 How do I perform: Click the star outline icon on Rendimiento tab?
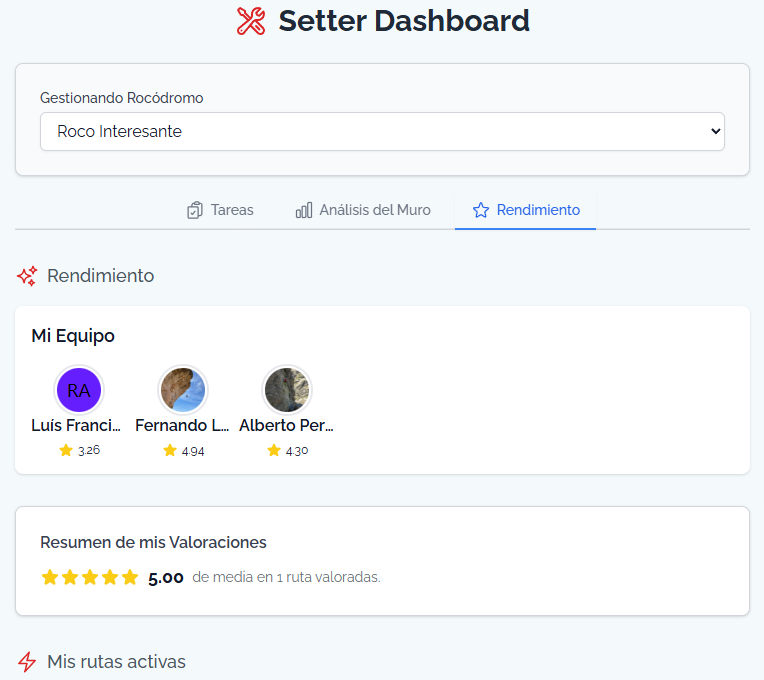pos(481,210)
